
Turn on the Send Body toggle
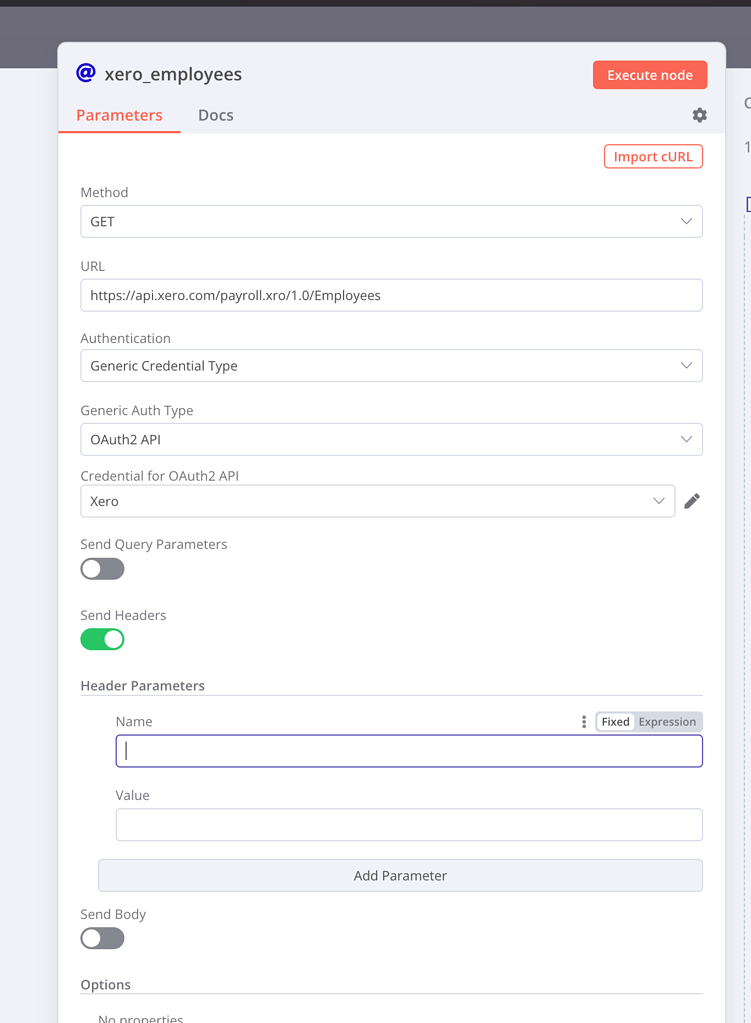(x=102, y=939)
